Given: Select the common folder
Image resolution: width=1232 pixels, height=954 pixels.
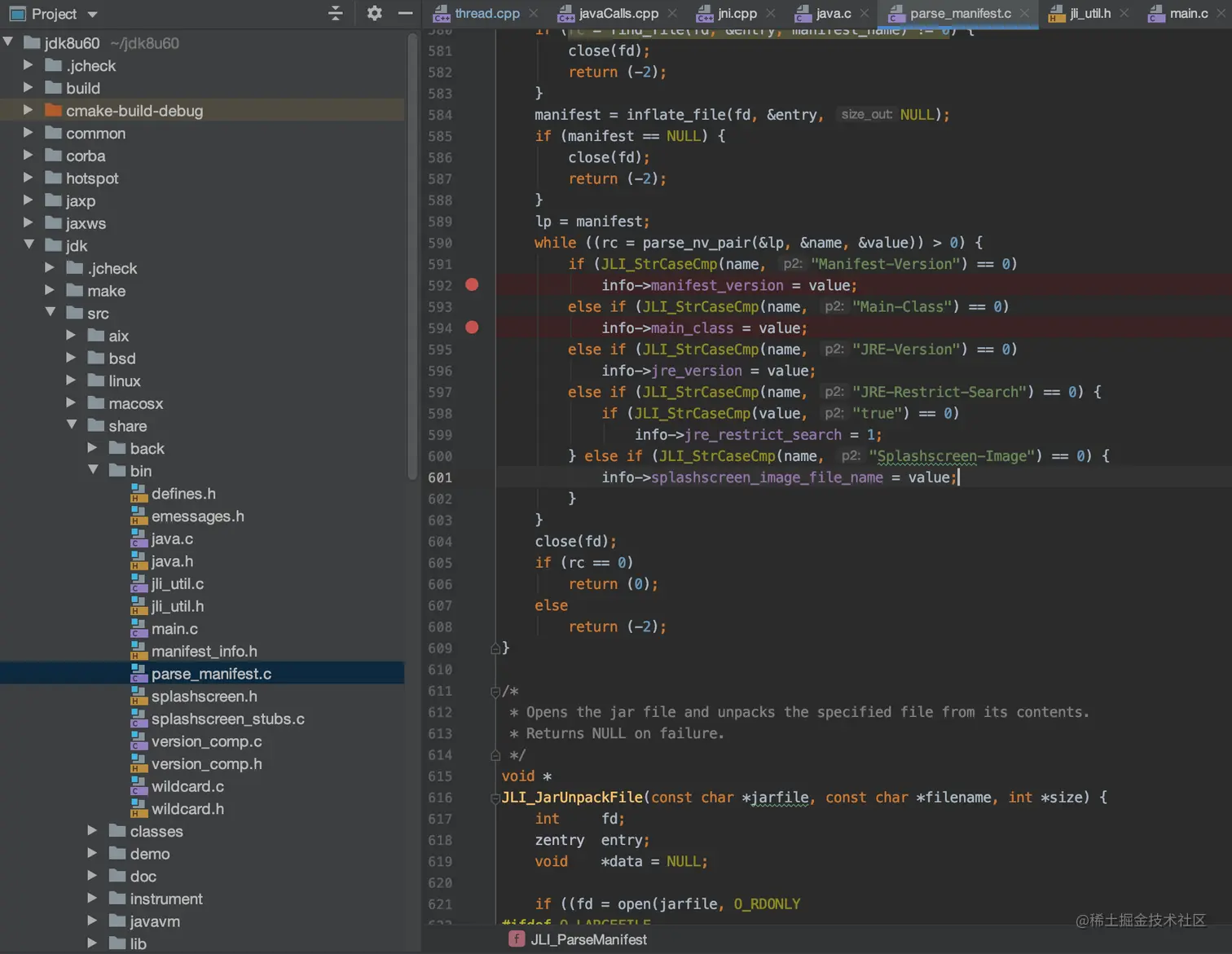Looking at the screenshot, I should click(95, 133).
